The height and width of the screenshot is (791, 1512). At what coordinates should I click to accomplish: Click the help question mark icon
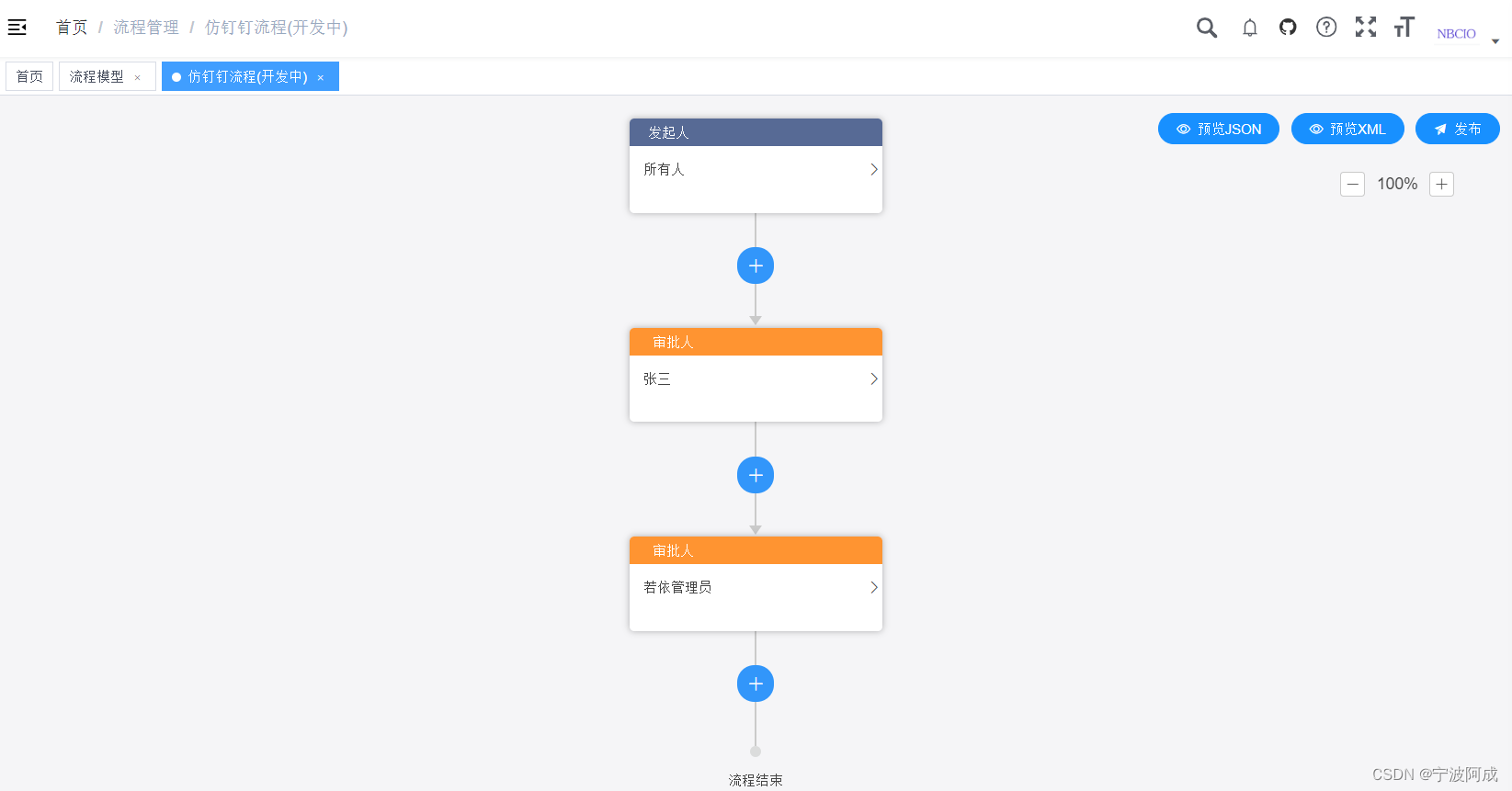click(x=1325, y=28)
